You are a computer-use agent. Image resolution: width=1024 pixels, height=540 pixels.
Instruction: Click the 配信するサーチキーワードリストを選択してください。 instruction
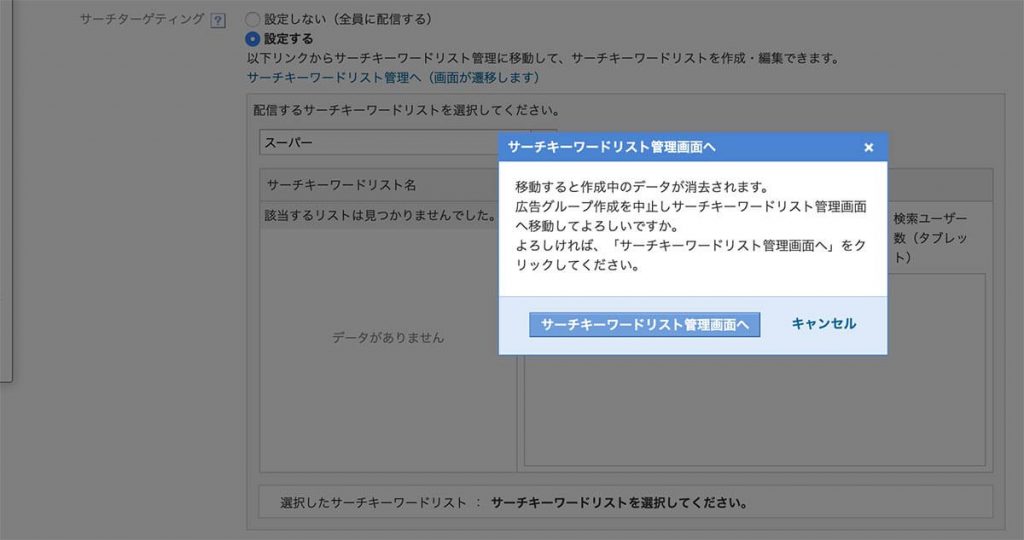pyautogui.click(x=406, y=110)
